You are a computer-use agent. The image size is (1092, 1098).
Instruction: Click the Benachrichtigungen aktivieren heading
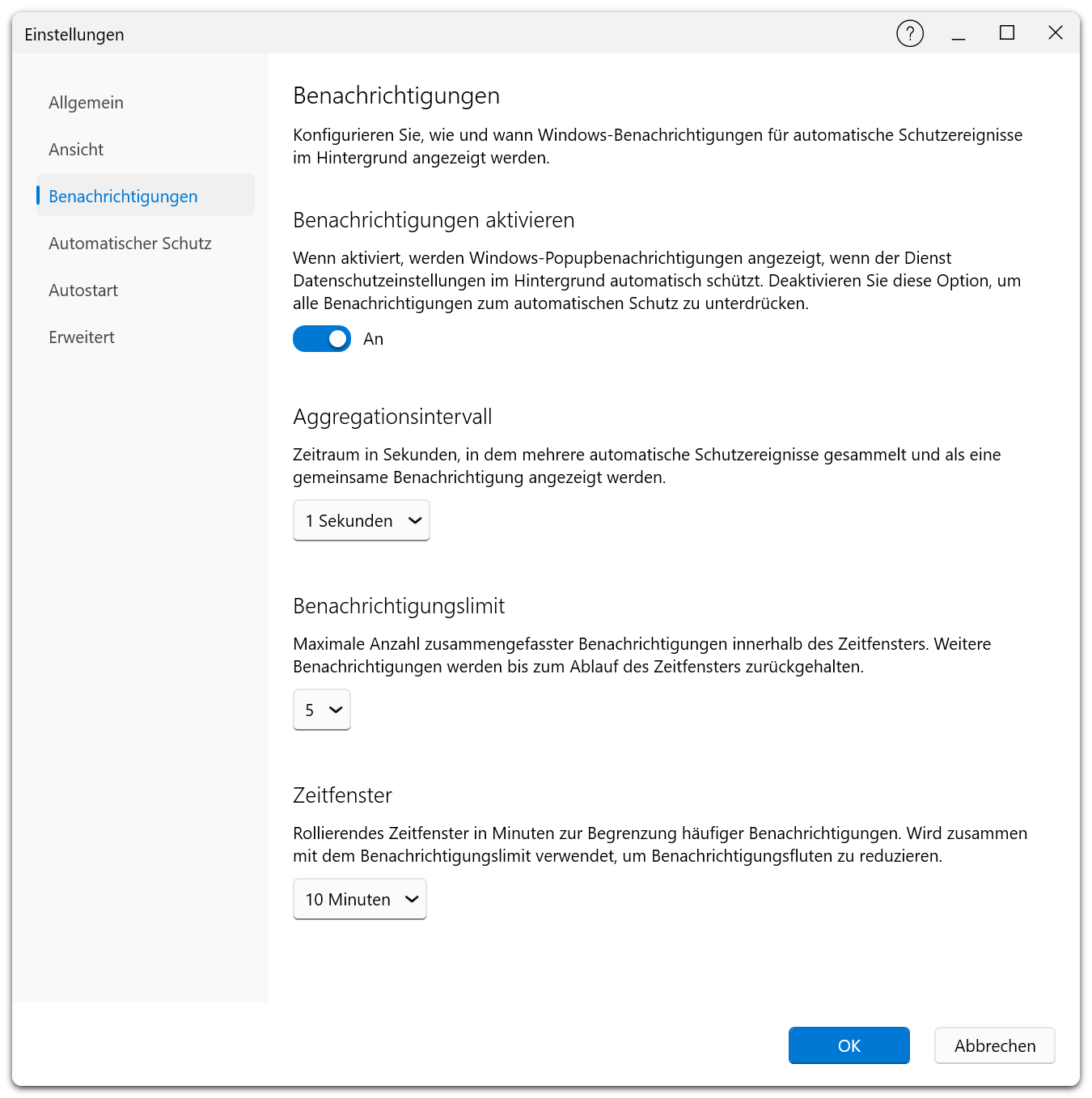click(x=434, y=220)
